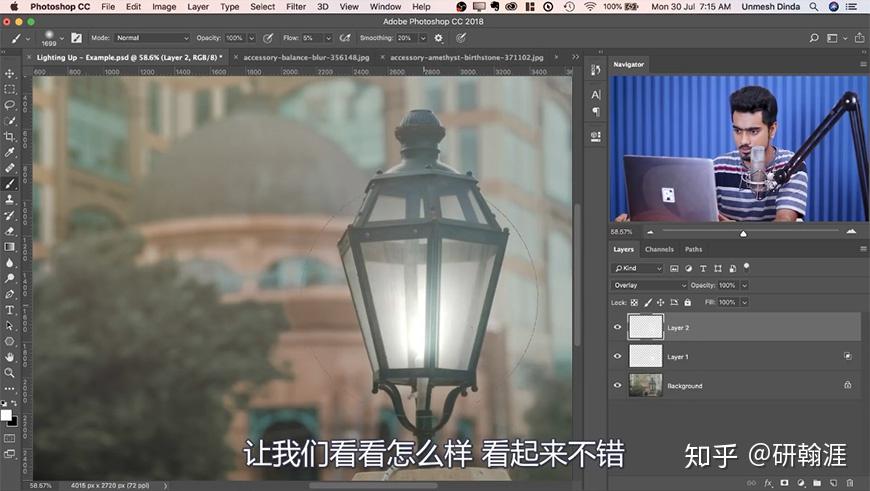This screenshot has width=870, height=491.
Task: Select the Shape tool
Action: coord(9,341)
